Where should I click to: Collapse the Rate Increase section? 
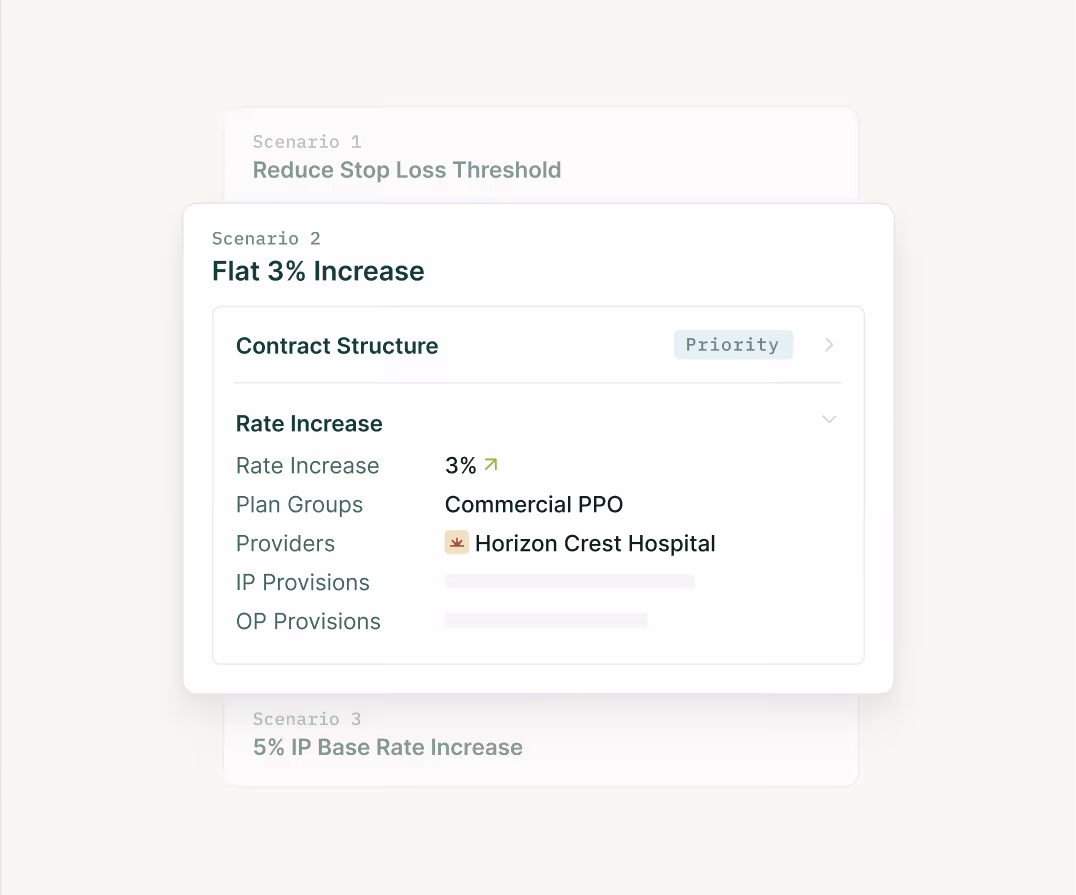tap(828, 420)
